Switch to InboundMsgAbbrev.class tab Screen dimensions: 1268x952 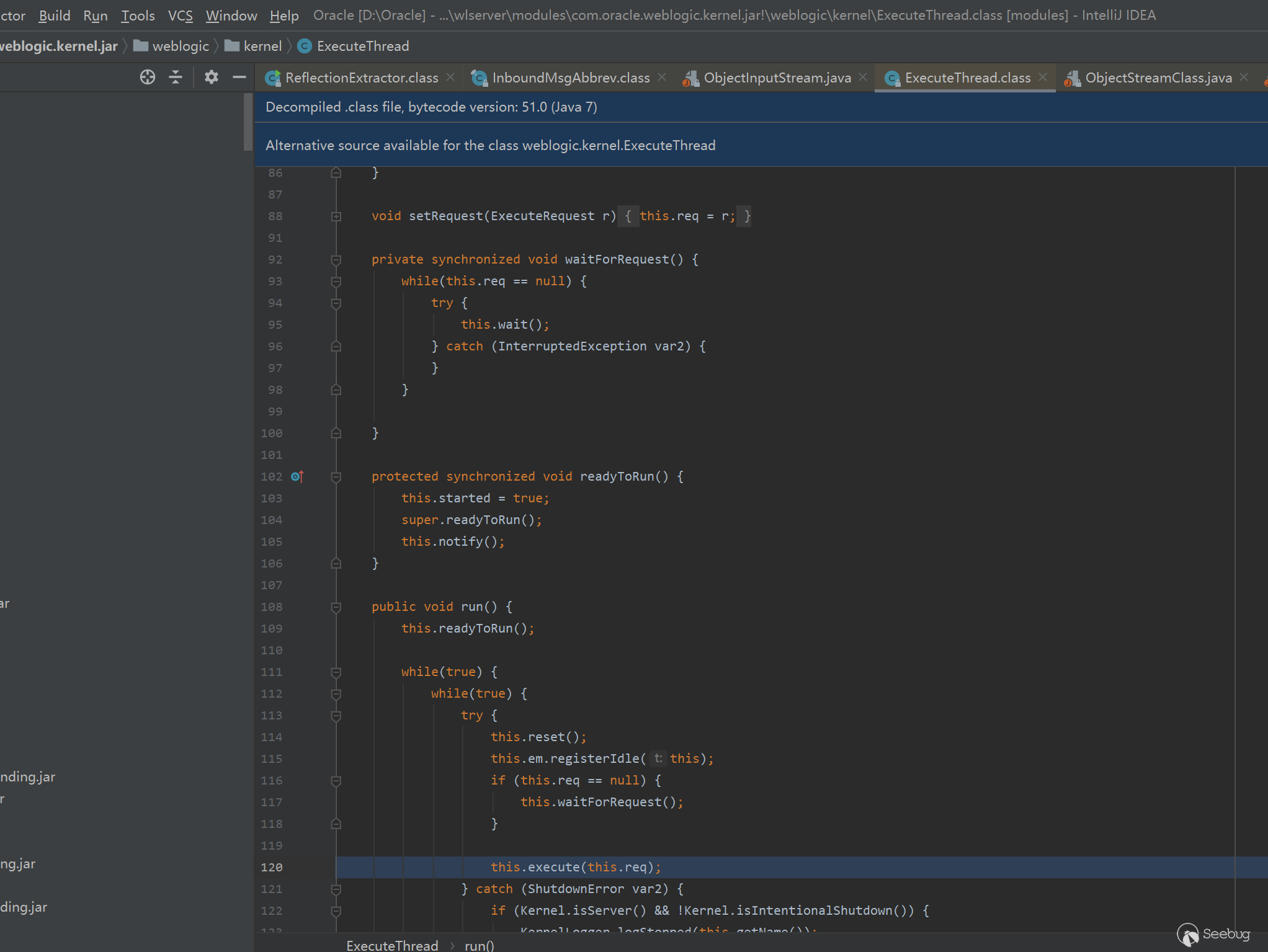570,78
